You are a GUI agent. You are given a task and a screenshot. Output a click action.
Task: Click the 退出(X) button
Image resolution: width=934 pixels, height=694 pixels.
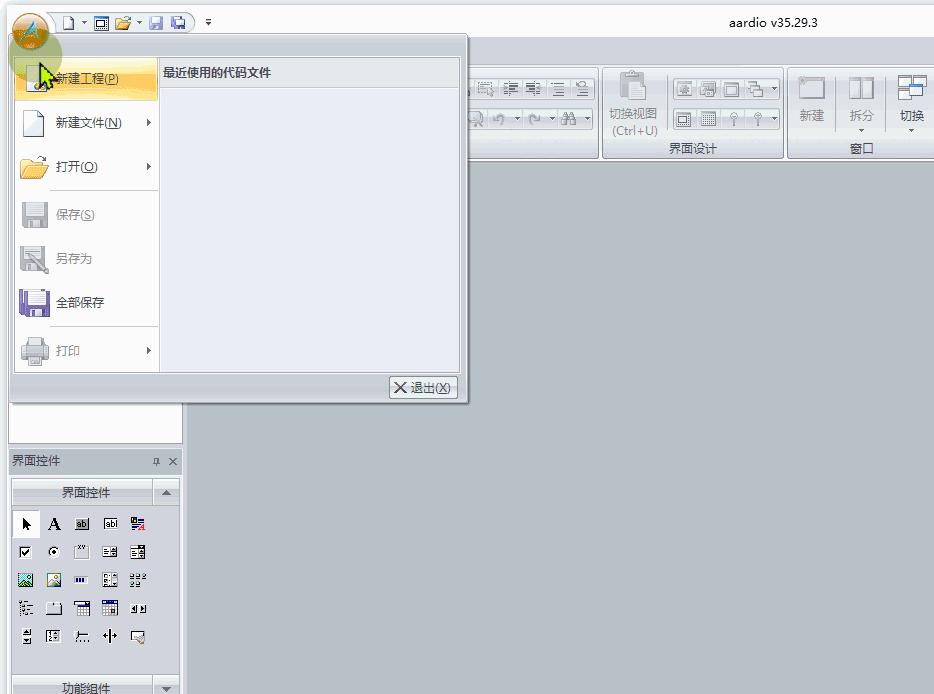(422, 387)
